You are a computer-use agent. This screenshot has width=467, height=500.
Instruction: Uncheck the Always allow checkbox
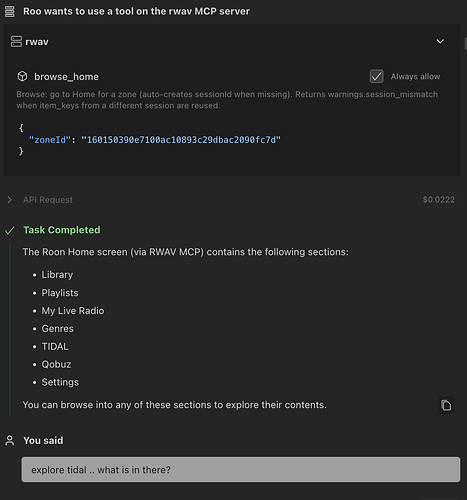coord(376,76)
